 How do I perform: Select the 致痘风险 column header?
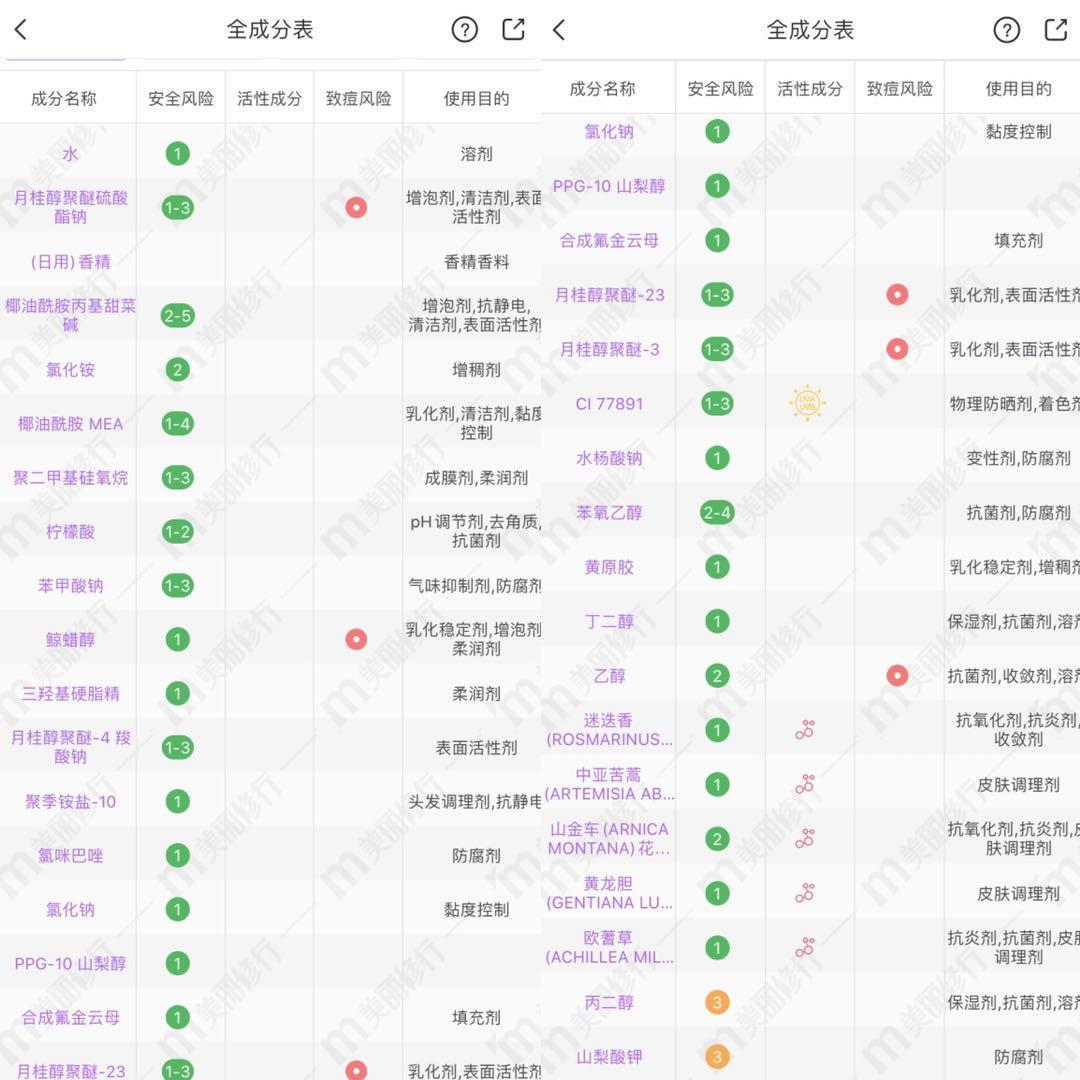pyautogui.click(x=357, y=97)
